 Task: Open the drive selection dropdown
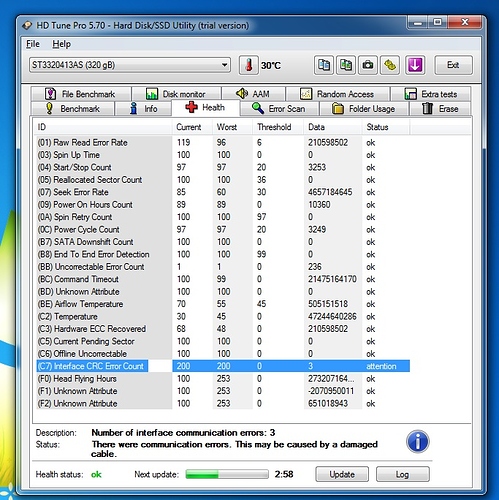pos(130,65)
